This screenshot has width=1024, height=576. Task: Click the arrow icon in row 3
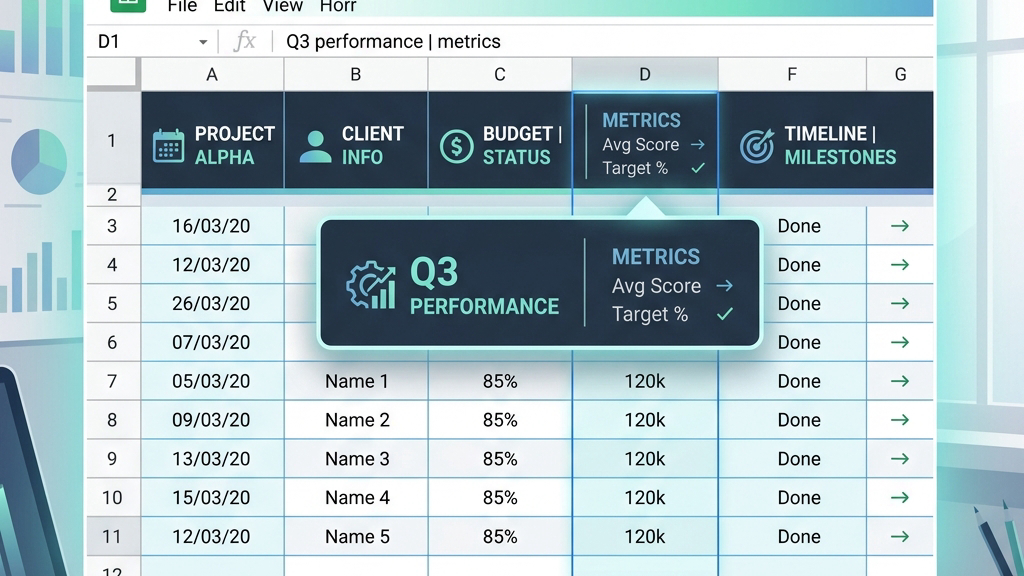[900, 226]
